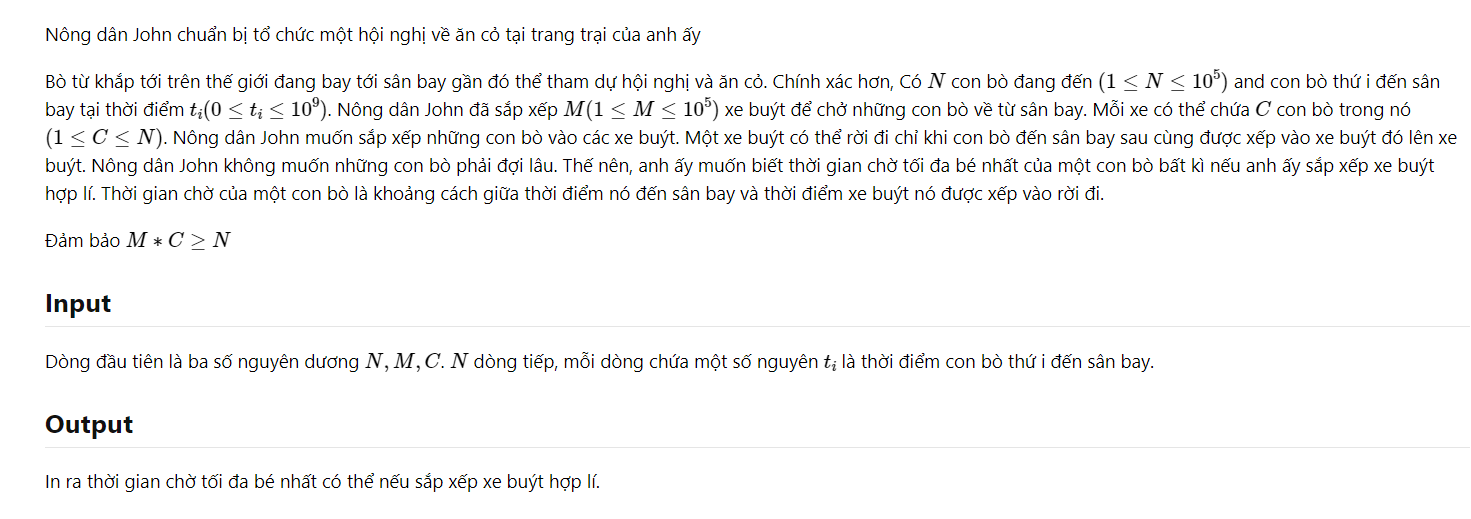Click the "Output" section heading
1471x519 pixels.
[89, 425]
